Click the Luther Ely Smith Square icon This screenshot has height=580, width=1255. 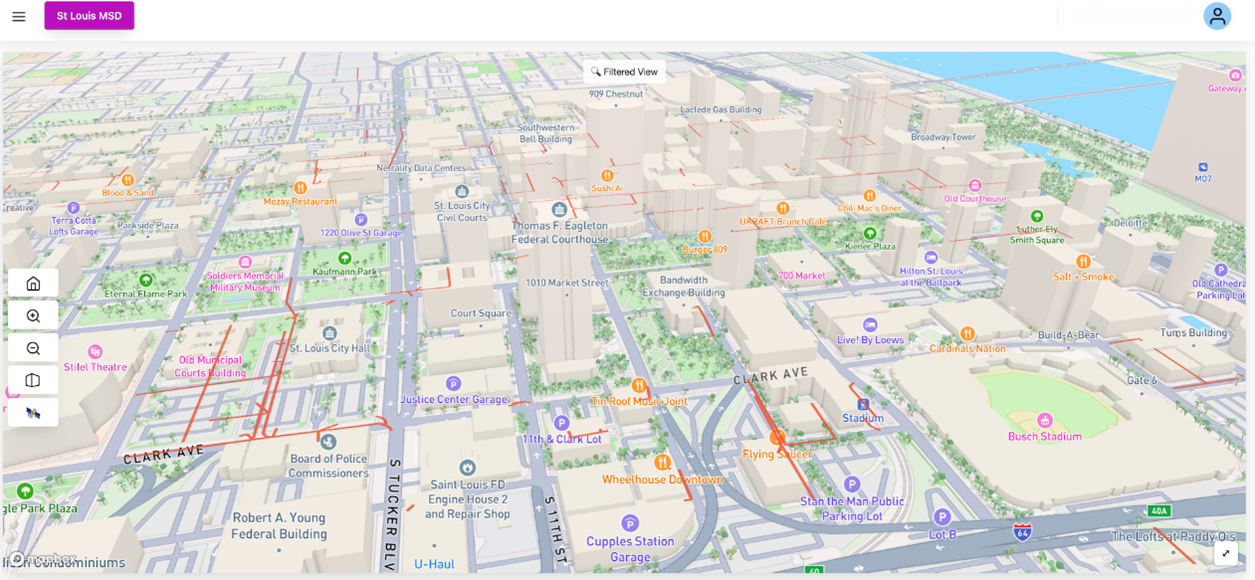tap(1037, 216)
